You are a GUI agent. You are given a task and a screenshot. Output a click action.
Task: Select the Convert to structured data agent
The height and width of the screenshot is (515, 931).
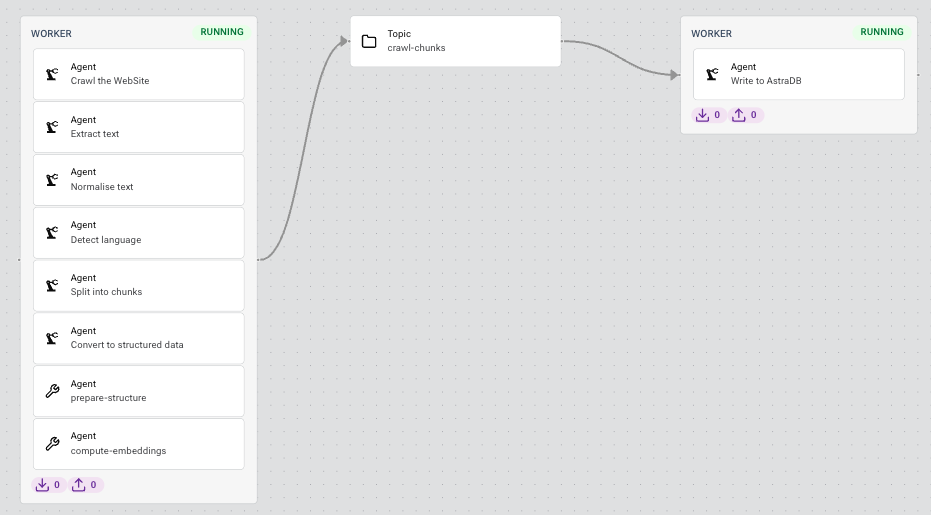pos(139,339)
